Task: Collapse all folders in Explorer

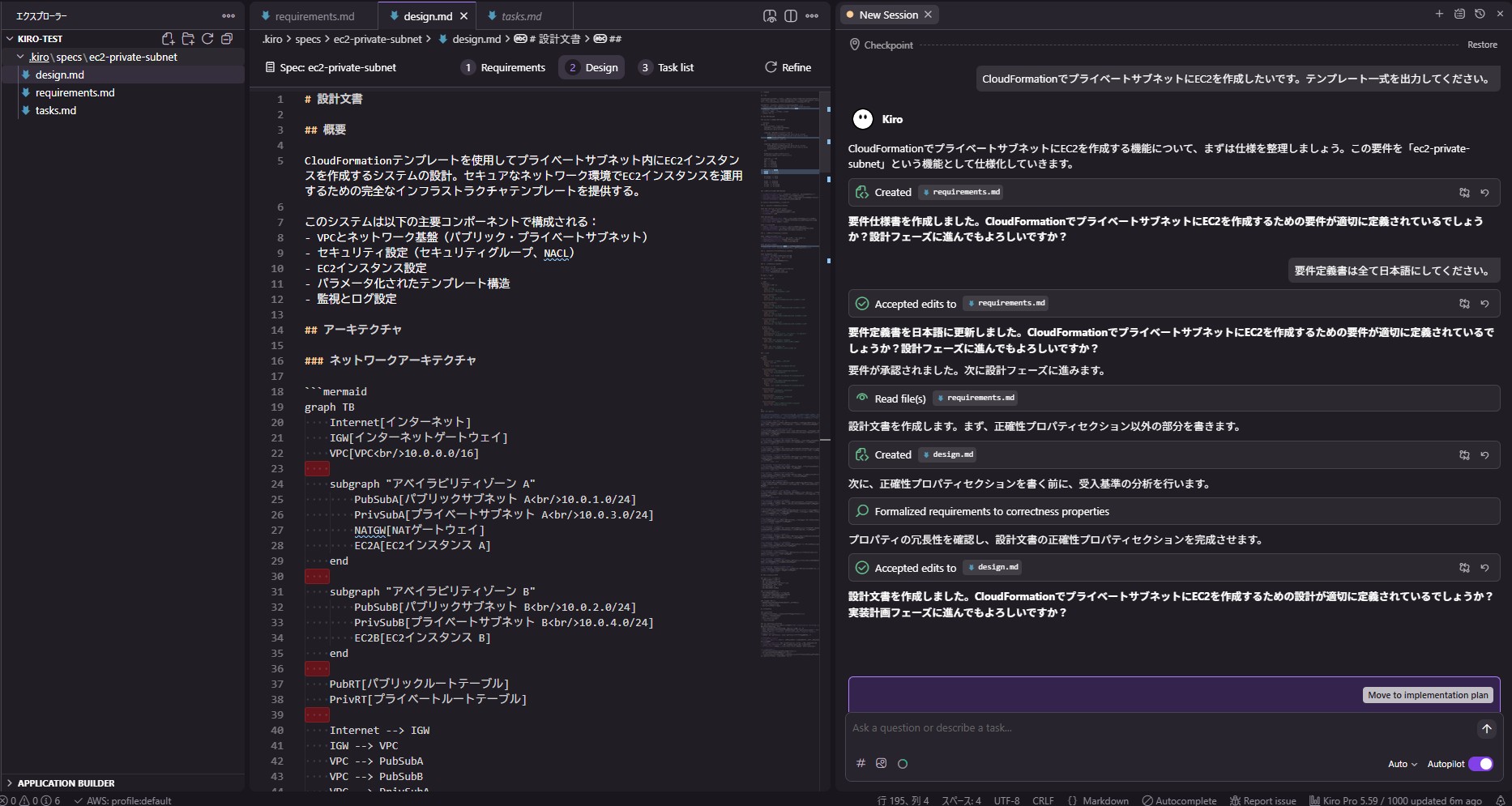Action: coord(227,39)
